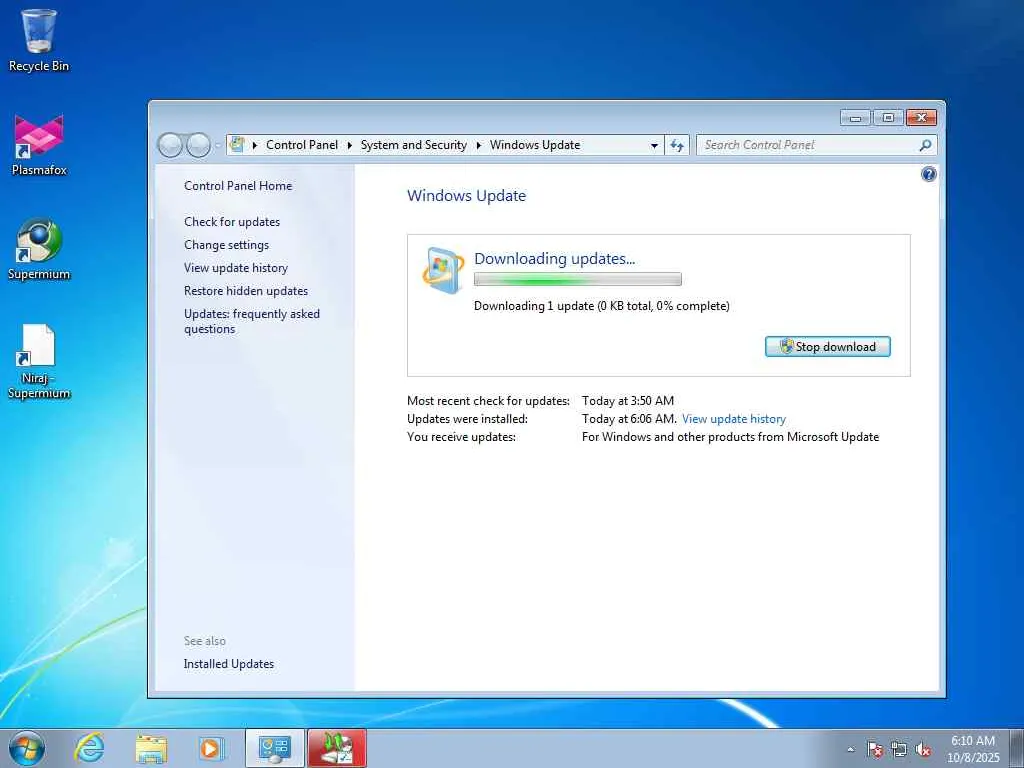Go to Control Panel breadcrumb
The width and height of the screenshot is (1024, 768).
coord(302,145)
